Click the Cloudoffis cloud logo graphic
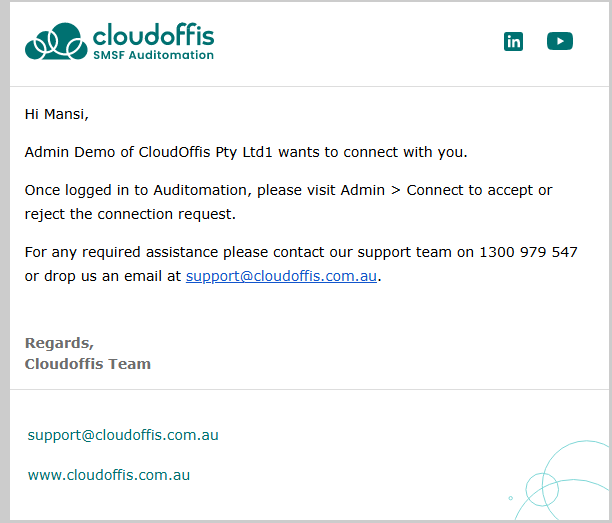The image size is (612, 523). pyautogui.click(x=56, y=42)
